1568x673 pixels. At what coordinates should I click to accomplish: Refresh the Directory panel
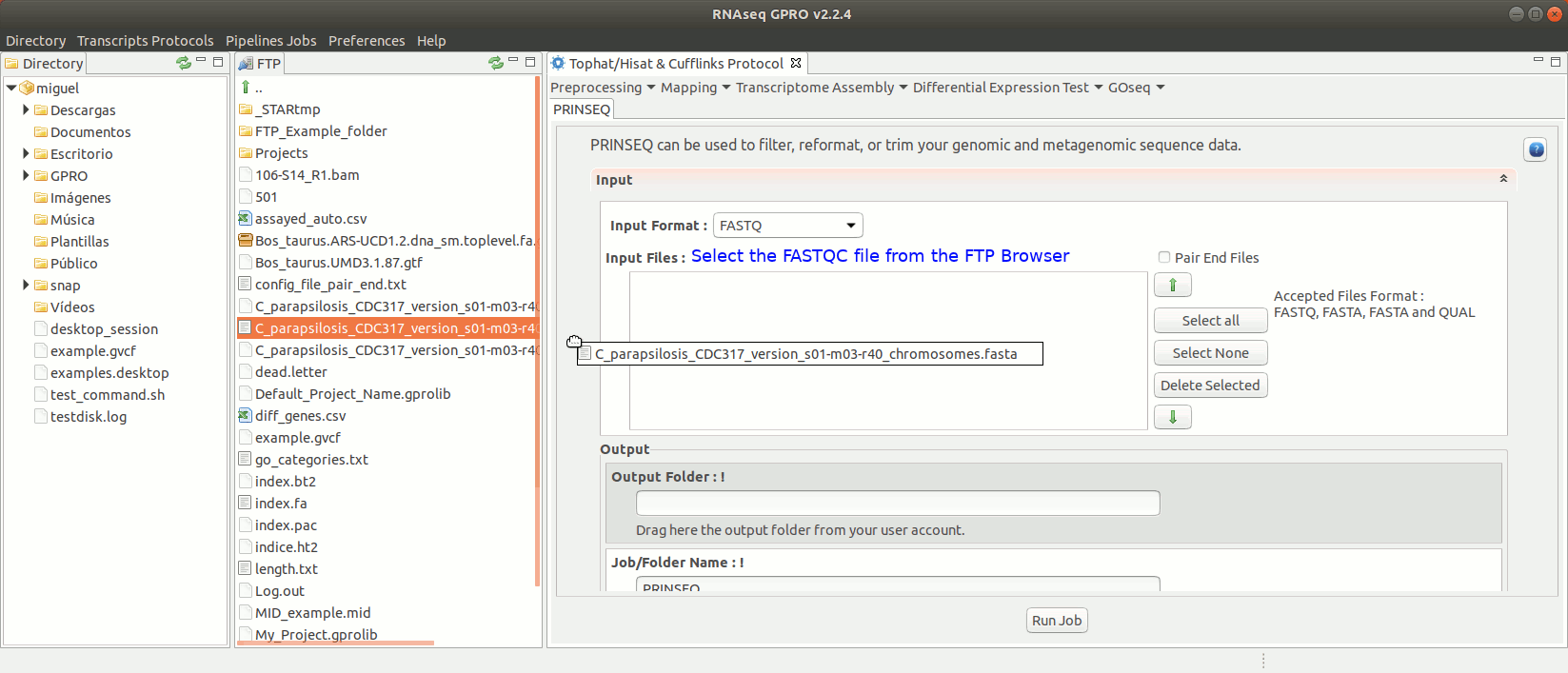tap(183, 63)
